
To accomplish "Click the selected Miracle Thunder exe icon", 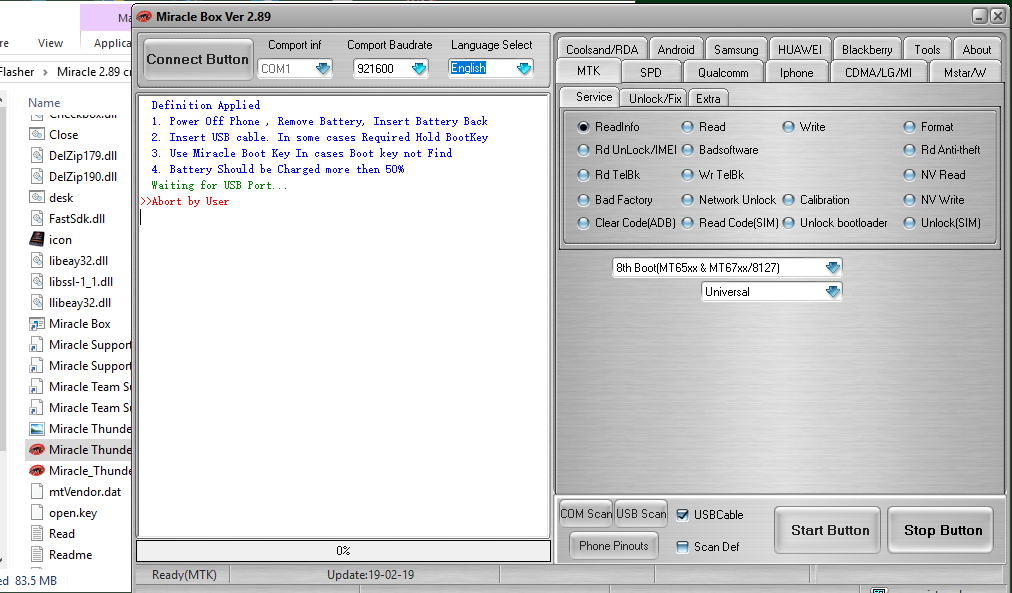I will click(37, 450).
